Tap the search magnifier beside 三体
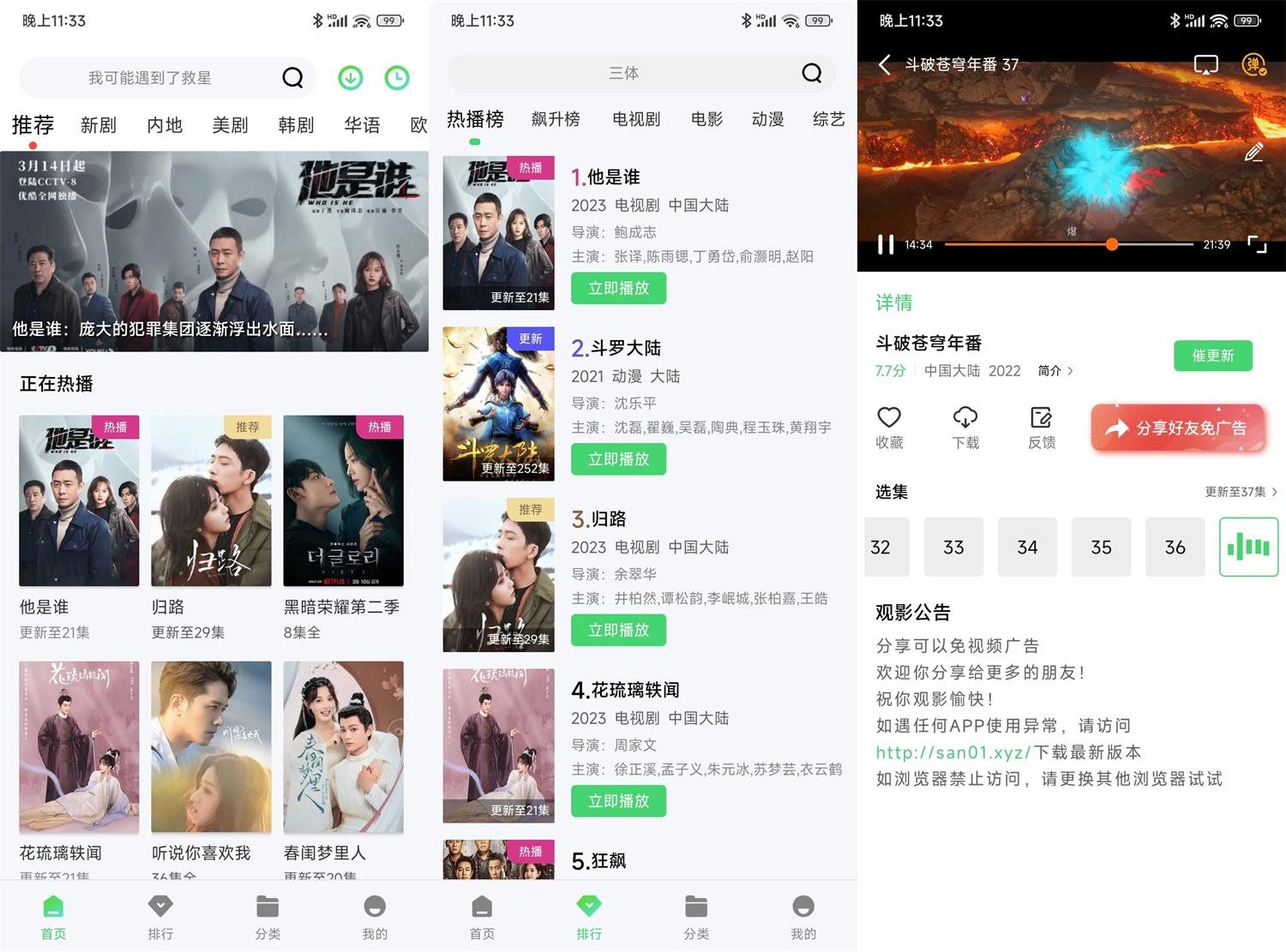 point(811,74)
